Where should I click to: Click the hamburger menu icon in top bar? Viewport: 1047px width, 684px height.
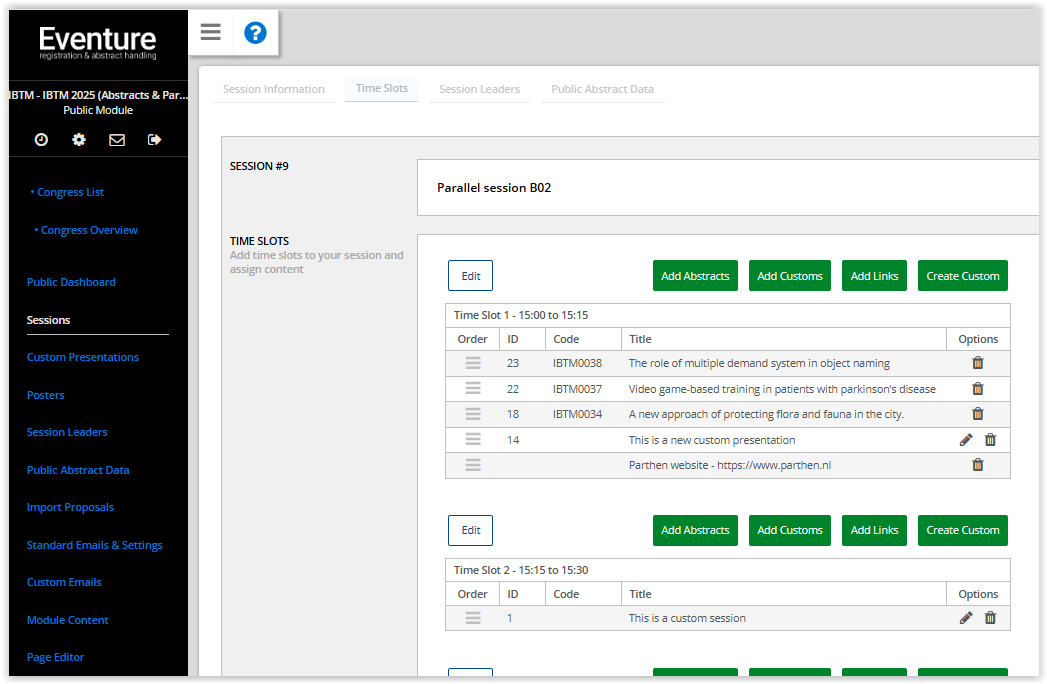pyautogui.click(x=210, y=32)
